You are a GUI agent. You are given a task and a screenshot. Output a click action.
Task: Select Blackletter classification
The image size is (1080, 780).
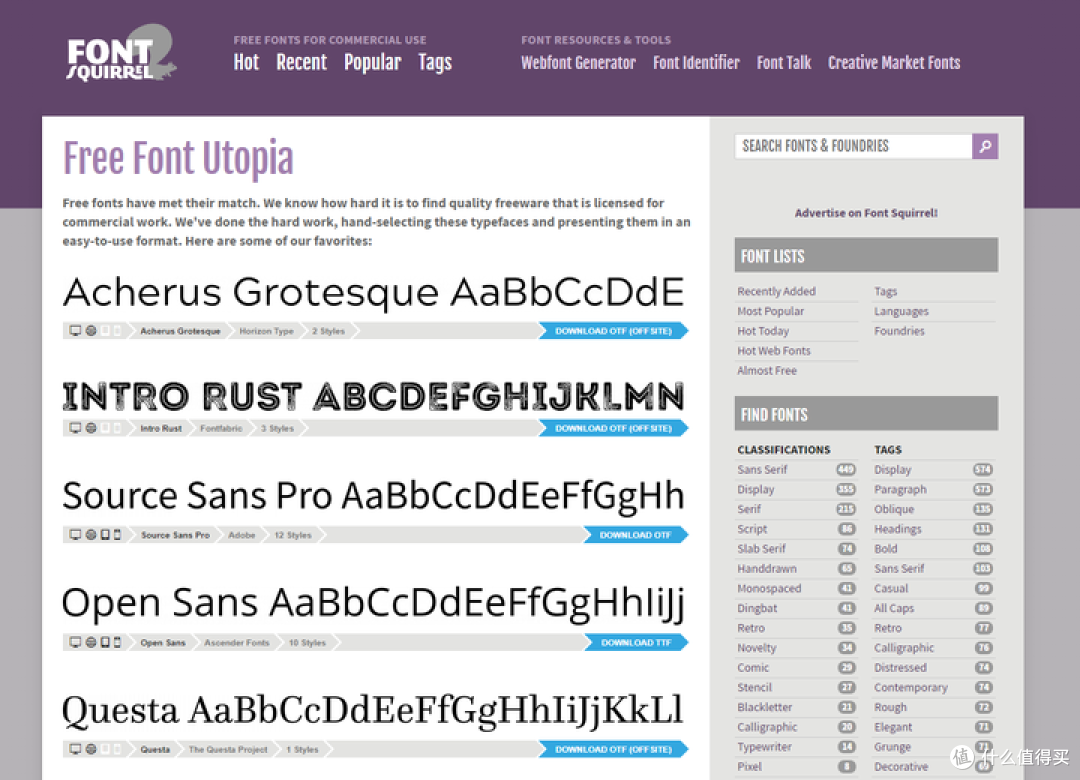(x=765, y=708)
